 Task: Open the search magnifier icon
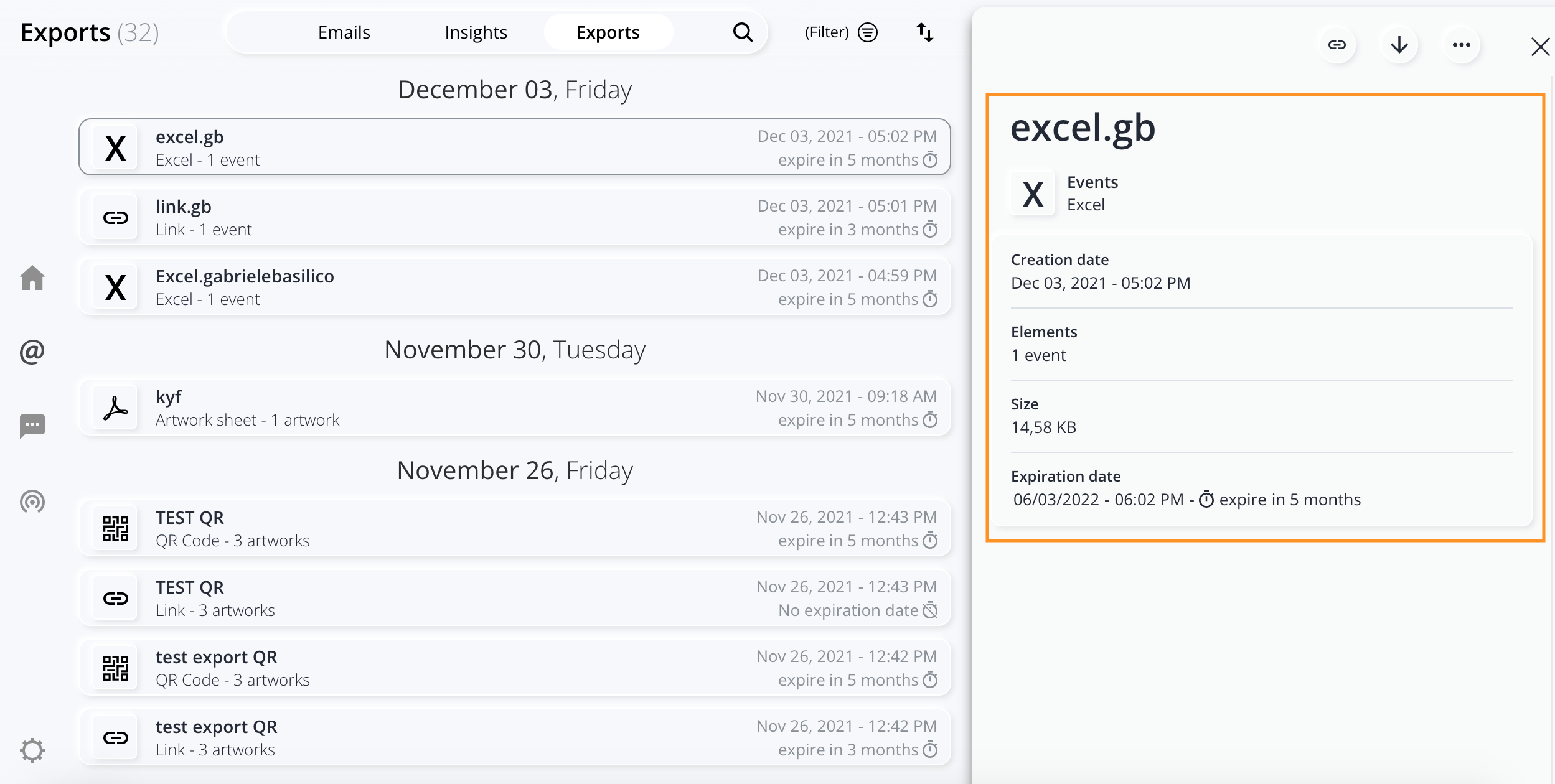click(743, 32)
